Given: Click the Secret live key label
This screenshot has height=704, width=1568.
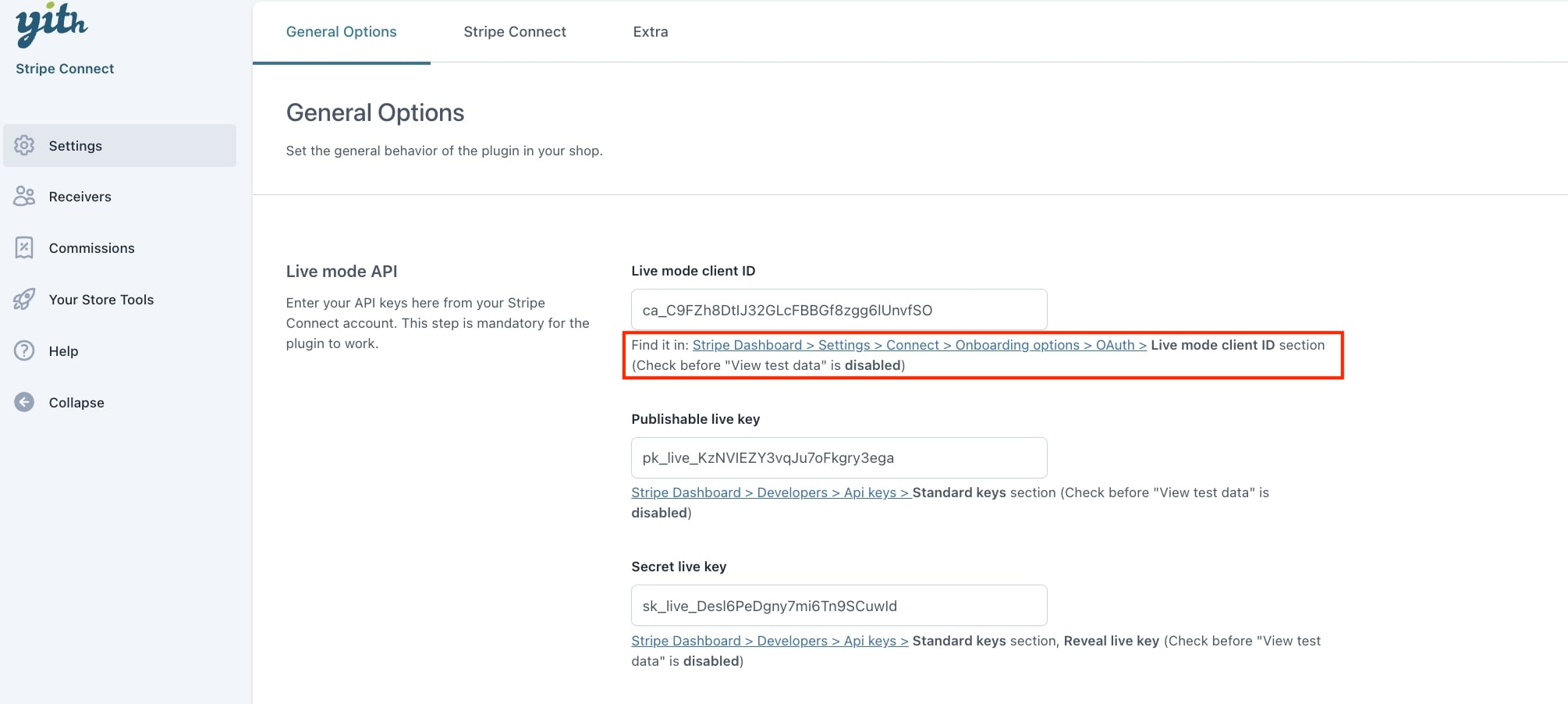Looking at the screenshot, I should (x=679, y=567).
